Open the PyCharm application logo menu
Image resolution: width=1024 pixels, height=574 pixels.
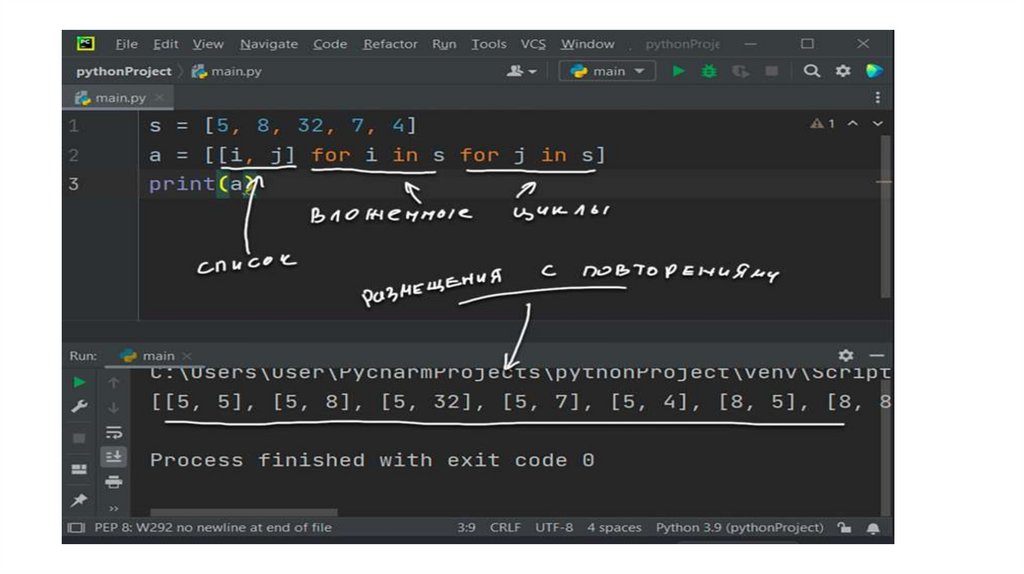[86, 44]
